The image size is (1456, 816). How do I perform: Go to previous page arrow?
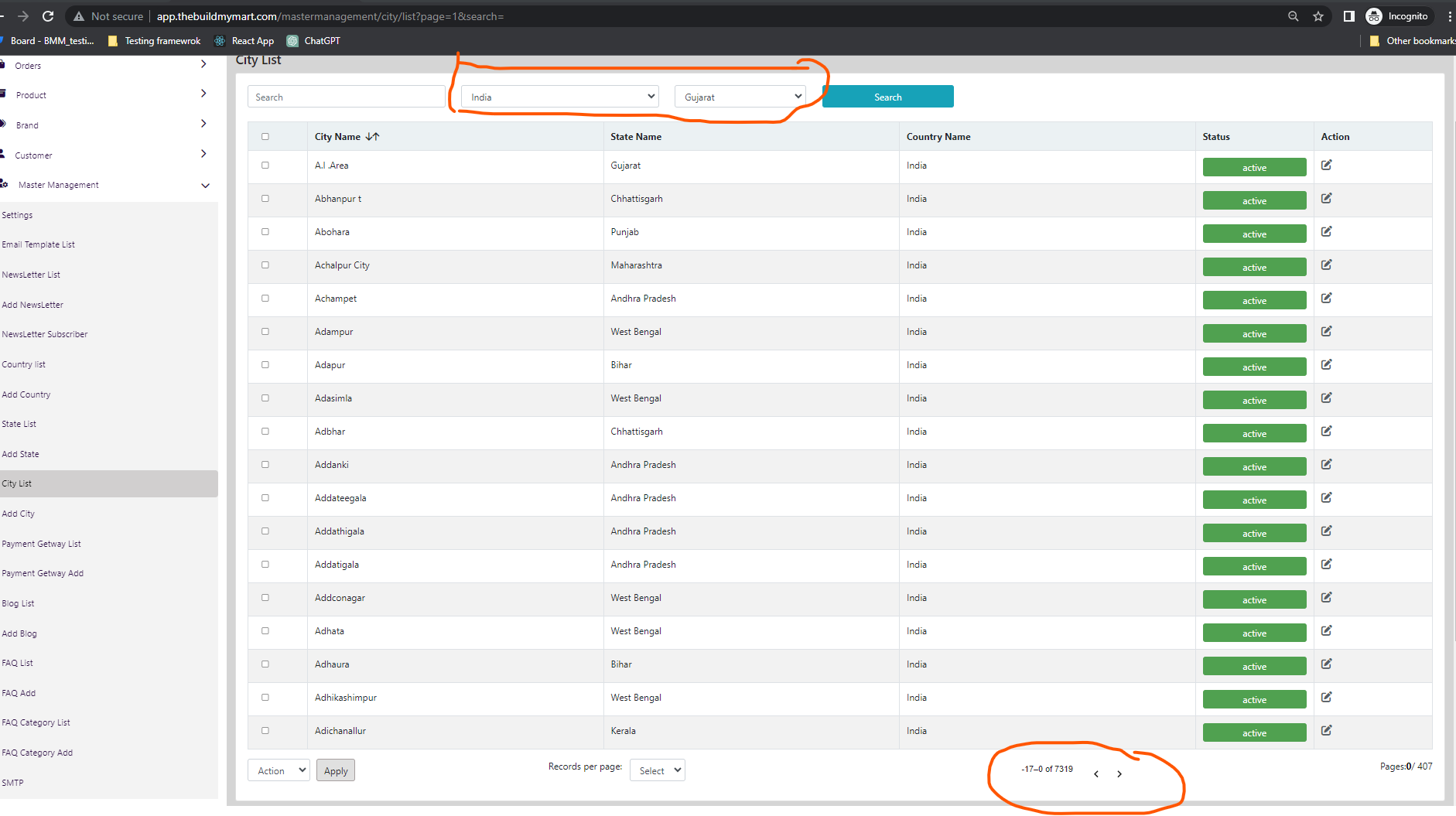[1096, 773]
